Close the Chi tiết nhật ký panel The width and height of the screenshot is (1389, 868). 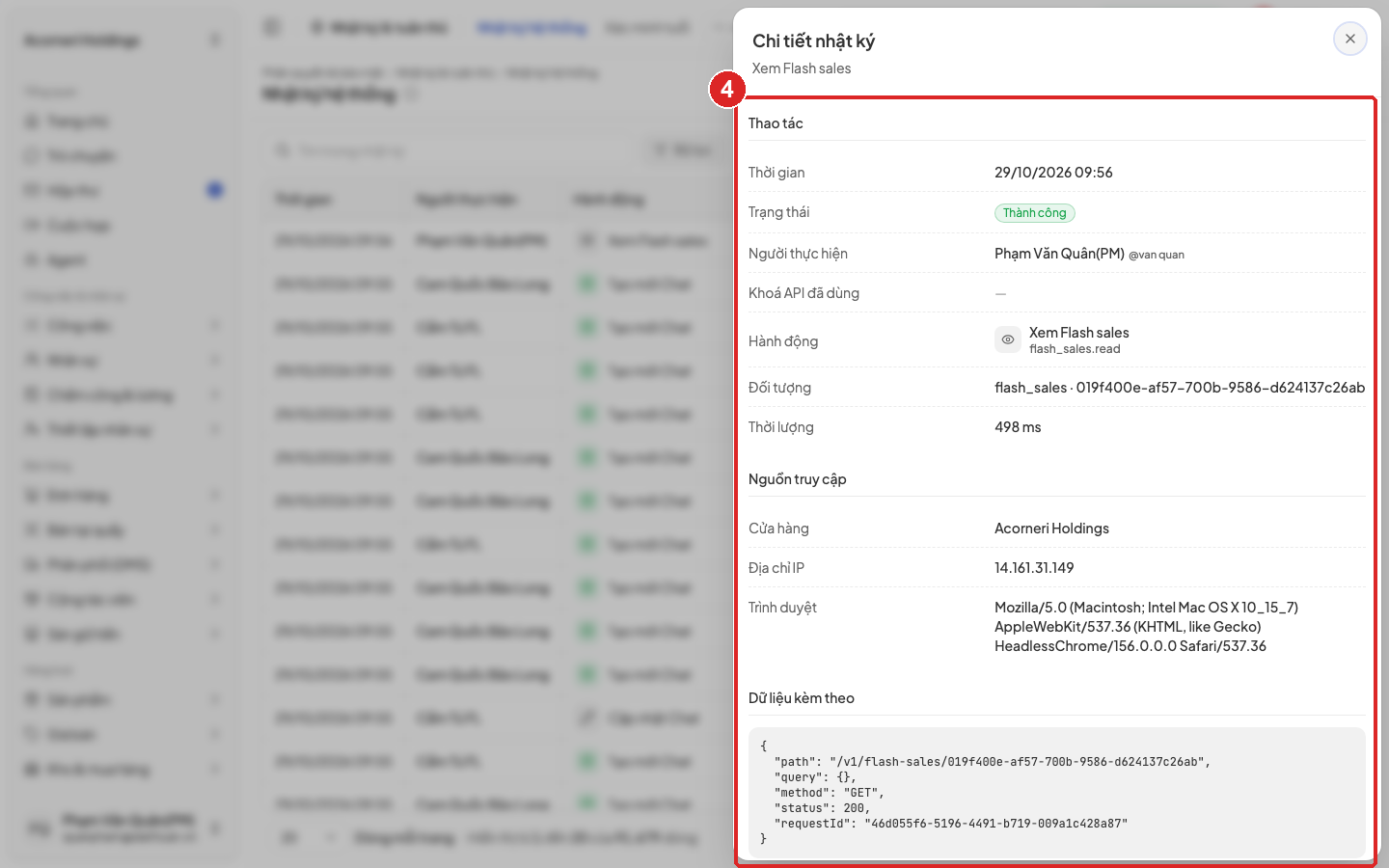point(1349,39)
